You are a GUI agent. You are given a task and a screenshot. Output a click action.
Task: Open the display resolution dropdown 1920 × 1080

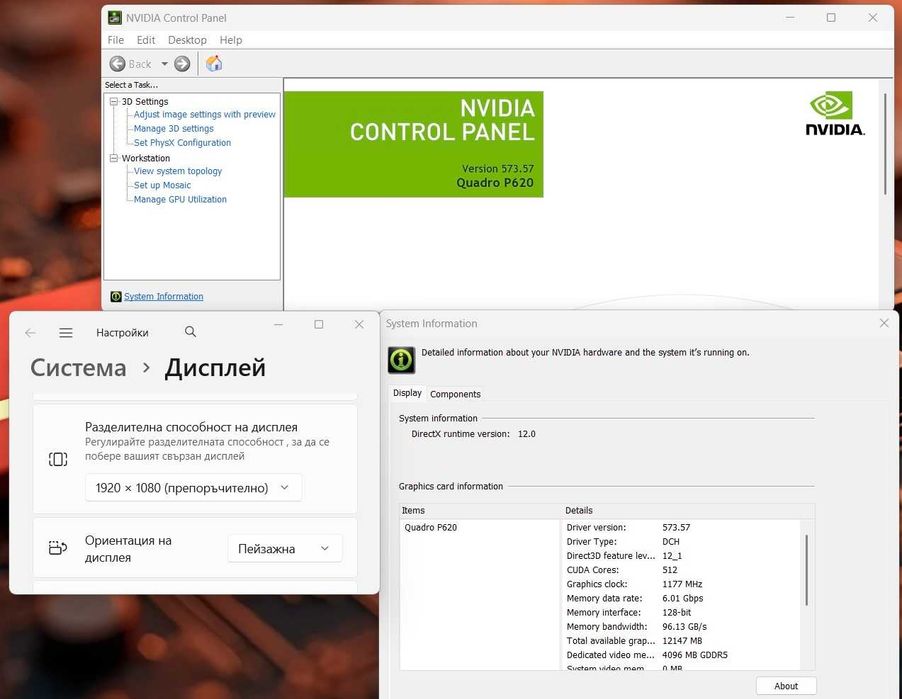(x=193, y=488)
